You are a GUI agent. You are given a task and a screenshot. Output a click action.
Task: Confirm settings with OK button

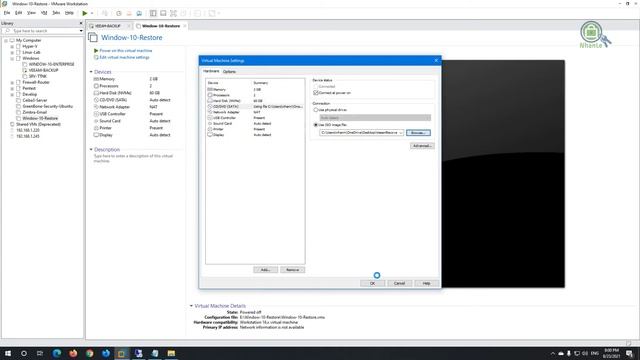pyautogui.click(x=372, y=283)
